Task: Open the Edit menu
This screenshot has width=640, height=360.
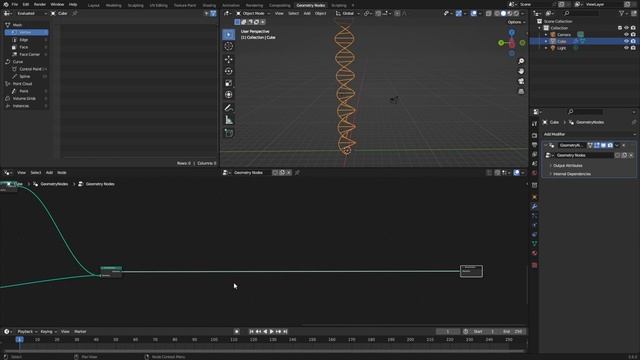Action: pos(26,4)
